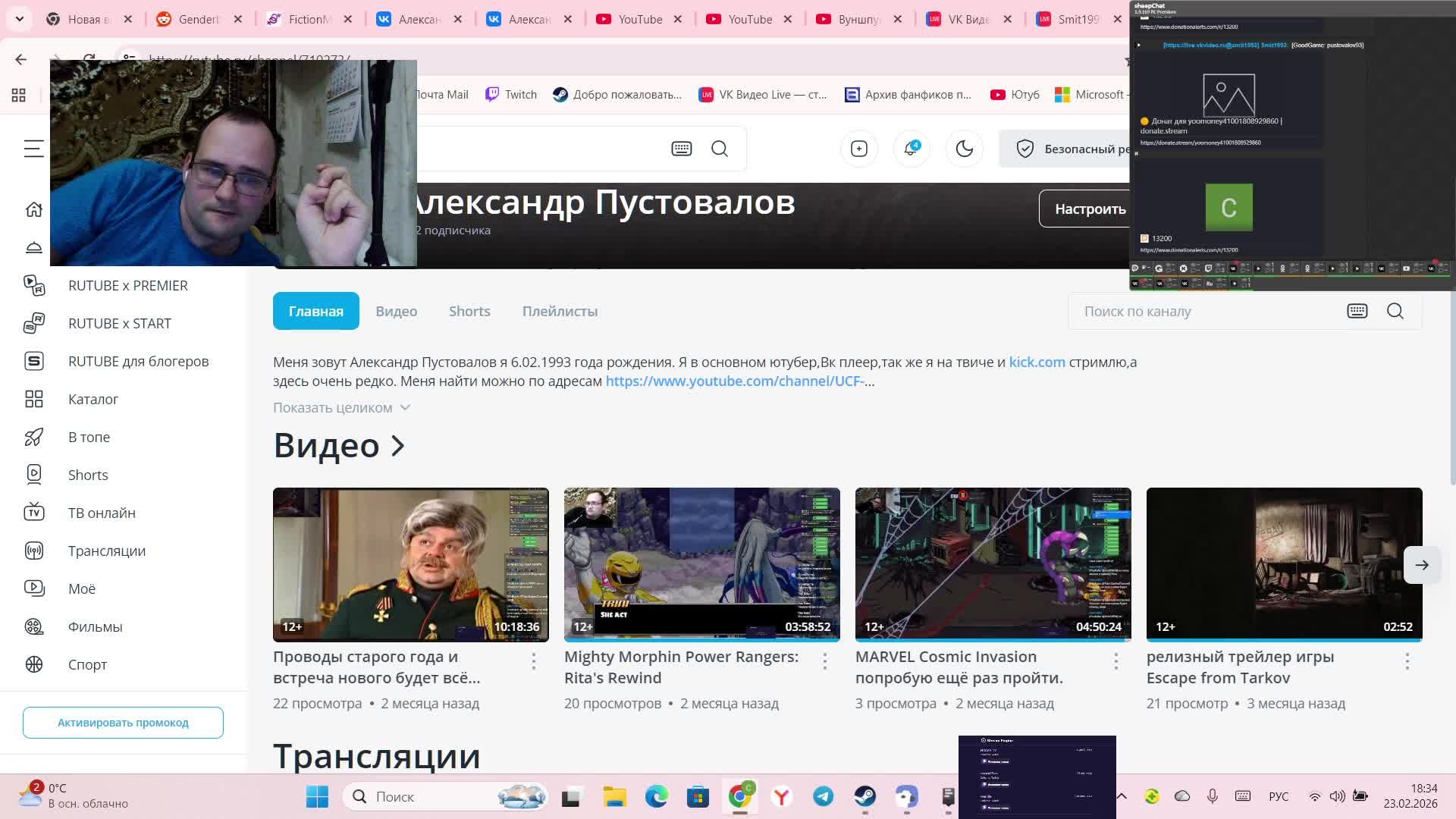Open the hamburger side menu
Screen dimensions: 1456x819
click(x=33, y=149)
